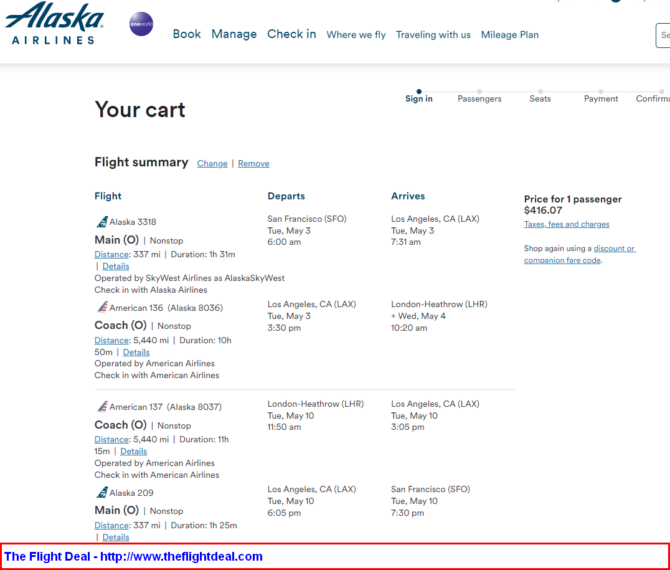Click the 11:50 am departure time
Screen dimensions: 670x570
284,427
